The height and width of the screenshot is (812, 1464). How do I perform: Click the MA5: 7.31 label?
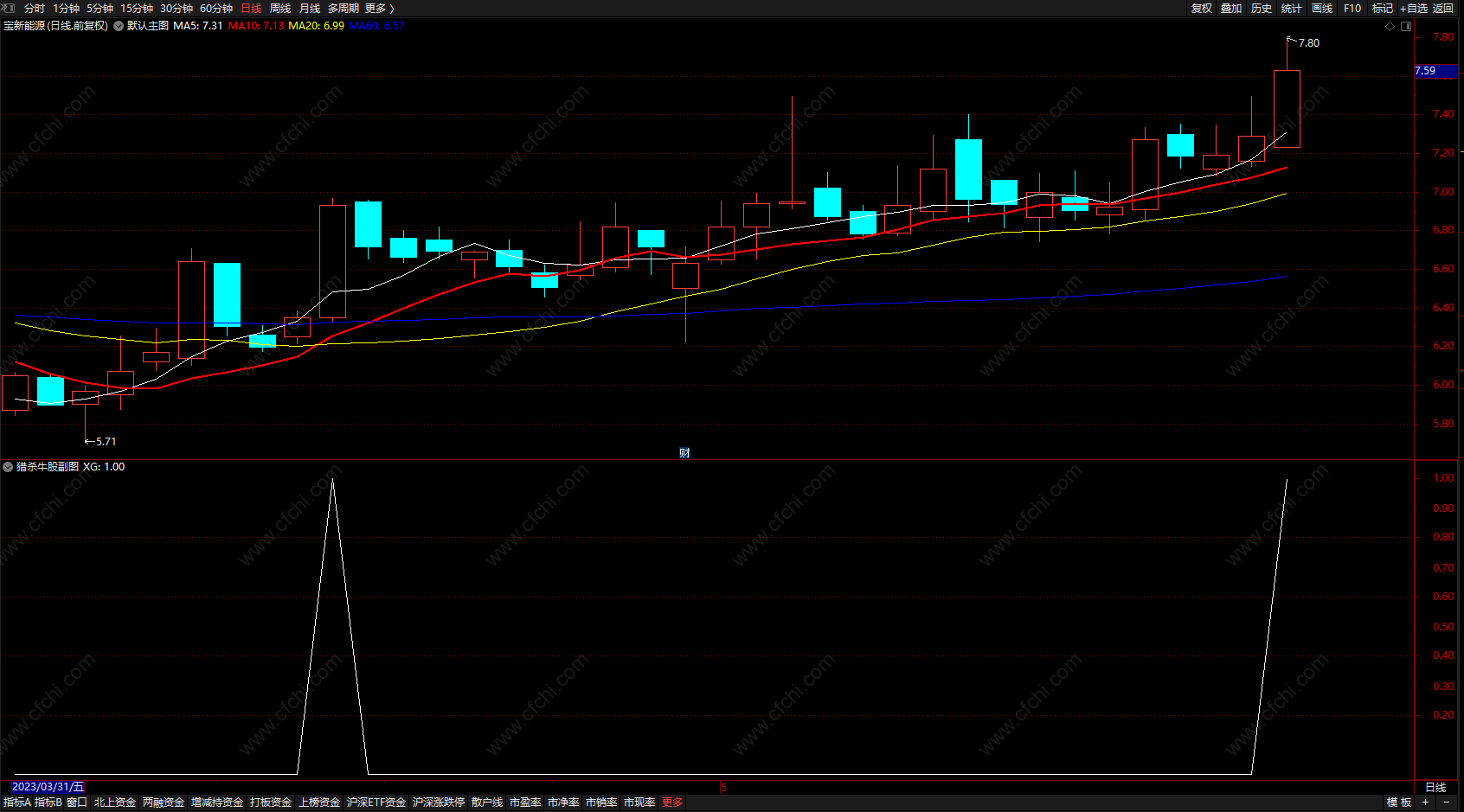198,26
